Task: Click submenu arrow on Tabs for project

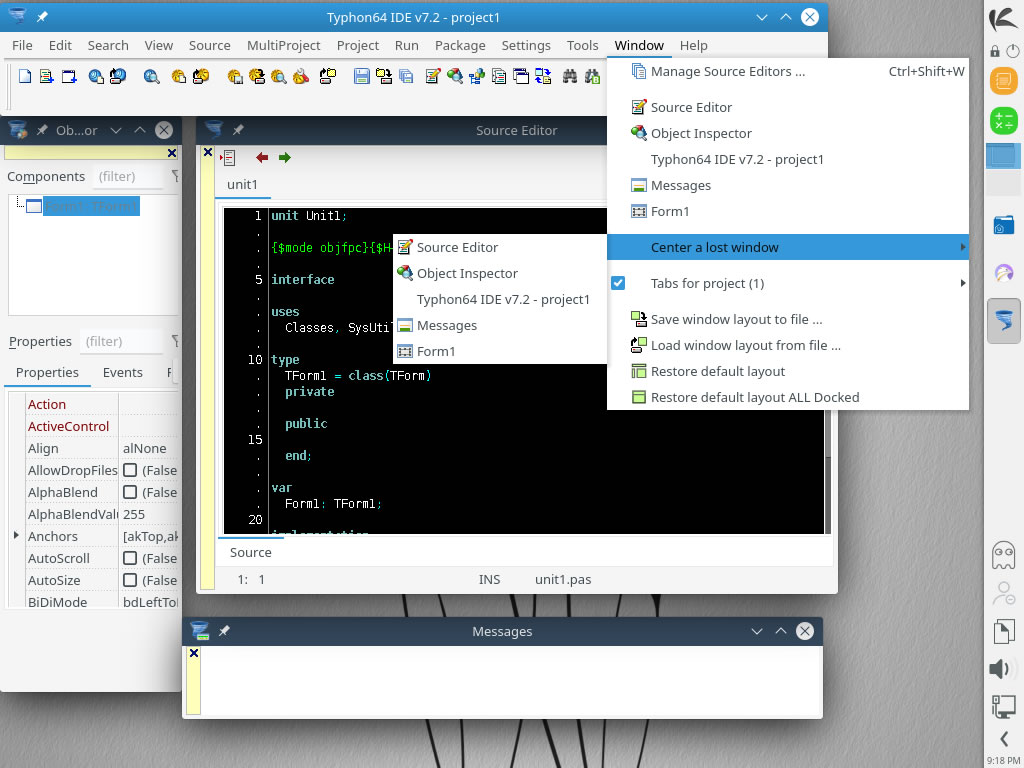Action: (962, 283)
